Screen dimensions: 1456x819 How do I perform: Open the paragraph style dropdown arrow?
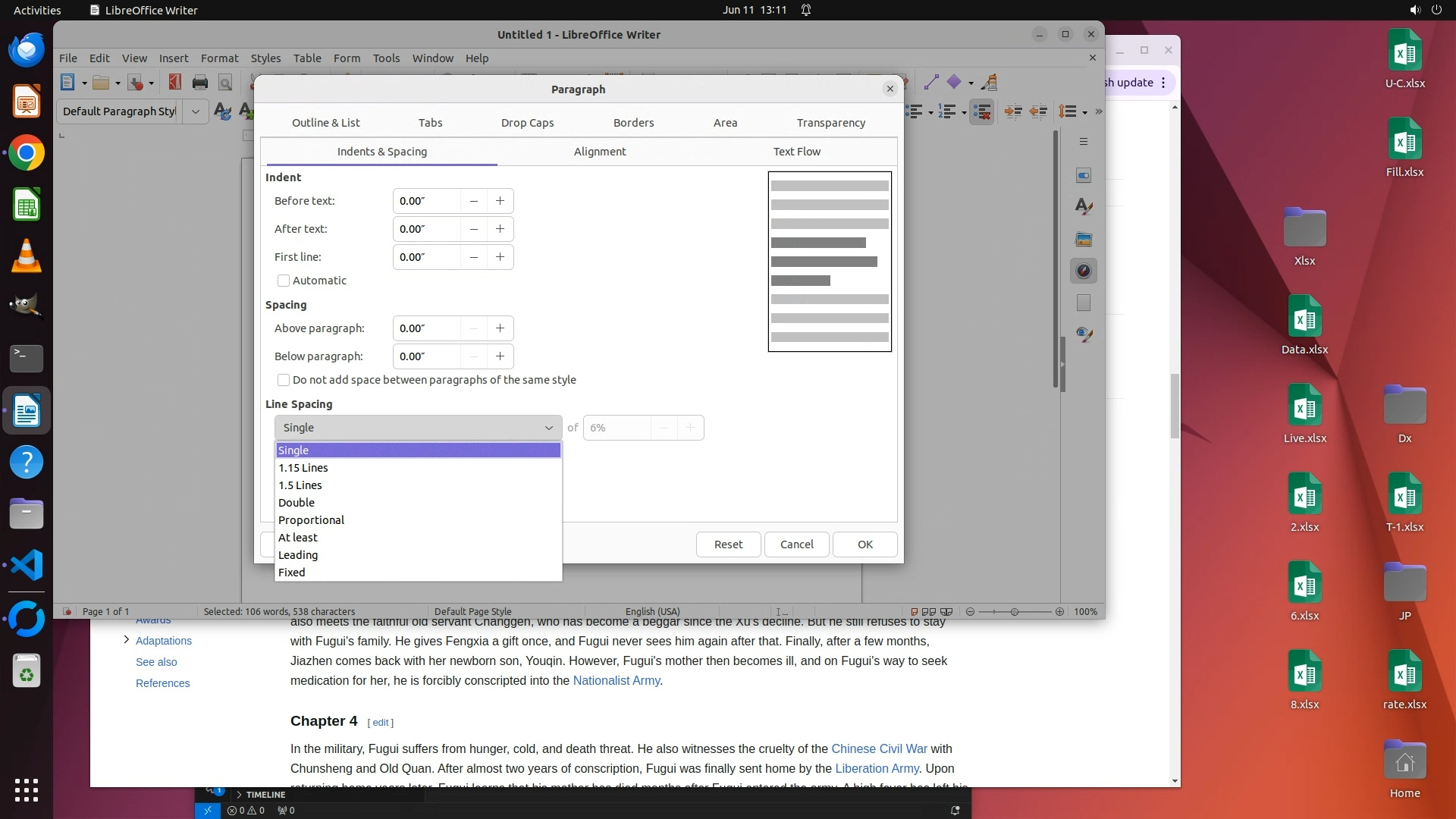tap(196, 111)
